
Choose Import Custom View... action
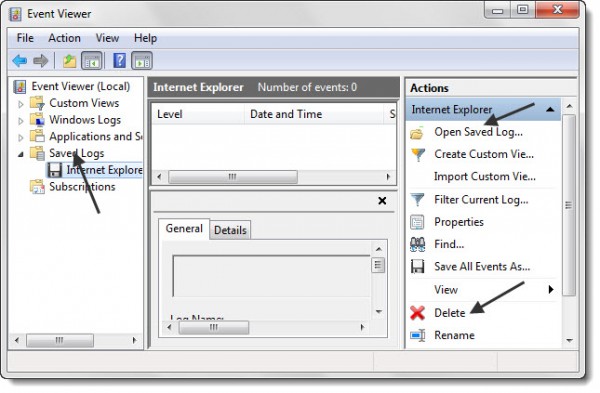[x=485, y=177]
